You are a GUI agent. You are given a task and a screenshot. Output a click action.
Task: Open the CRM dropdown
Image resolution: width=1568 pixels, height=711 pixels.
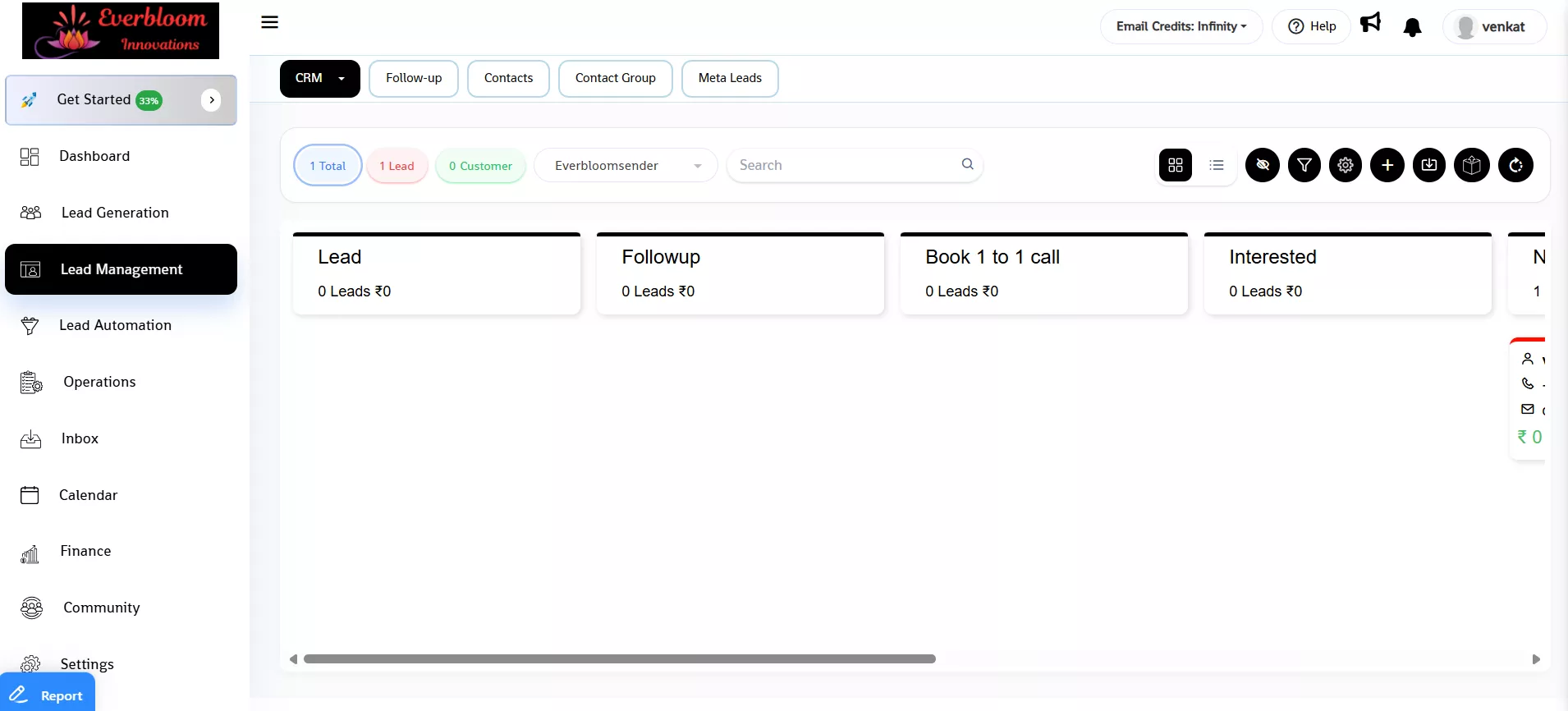[x=319, y=79]
